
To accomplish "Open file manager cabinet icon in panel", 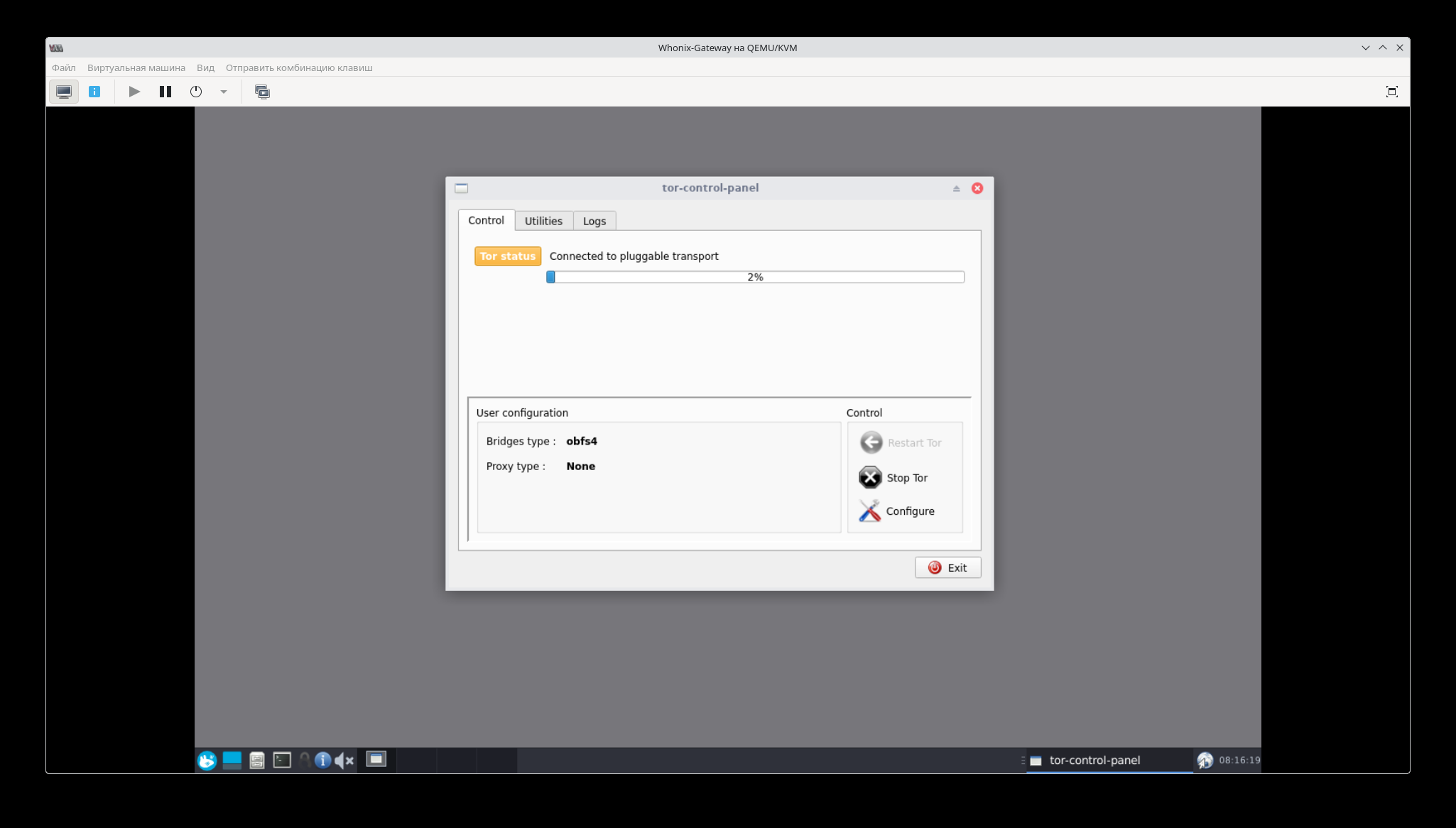I will (257, 761).
